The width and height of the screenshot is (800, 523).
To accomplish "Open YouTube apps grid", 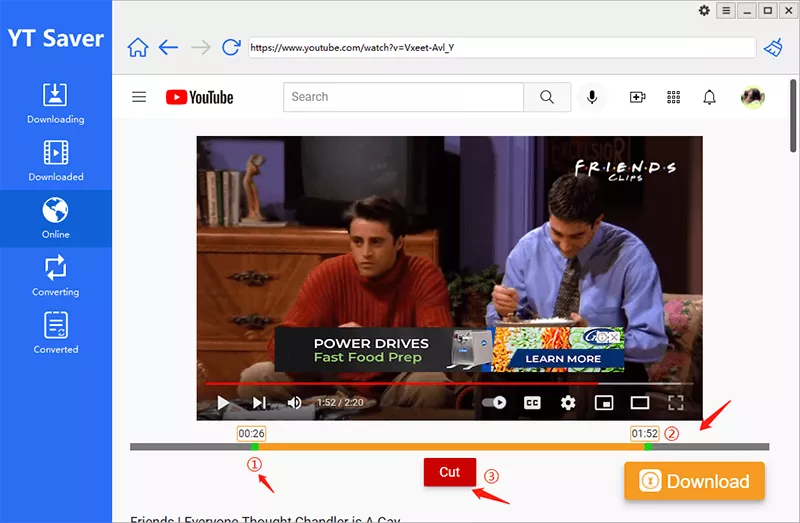I will click(673, 97).
